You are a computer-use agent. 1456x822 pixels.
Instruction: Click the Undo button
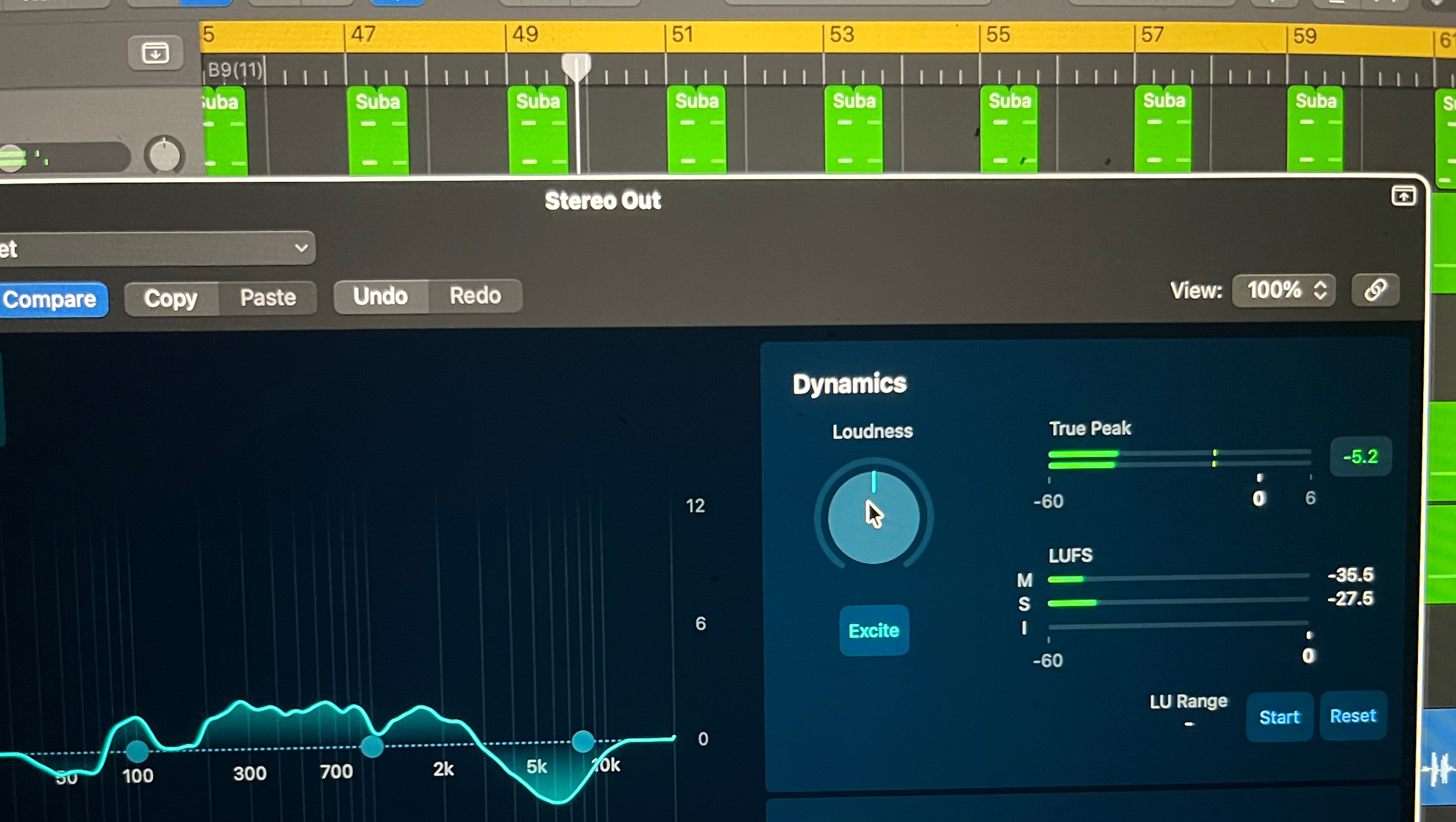pos(381,296)
